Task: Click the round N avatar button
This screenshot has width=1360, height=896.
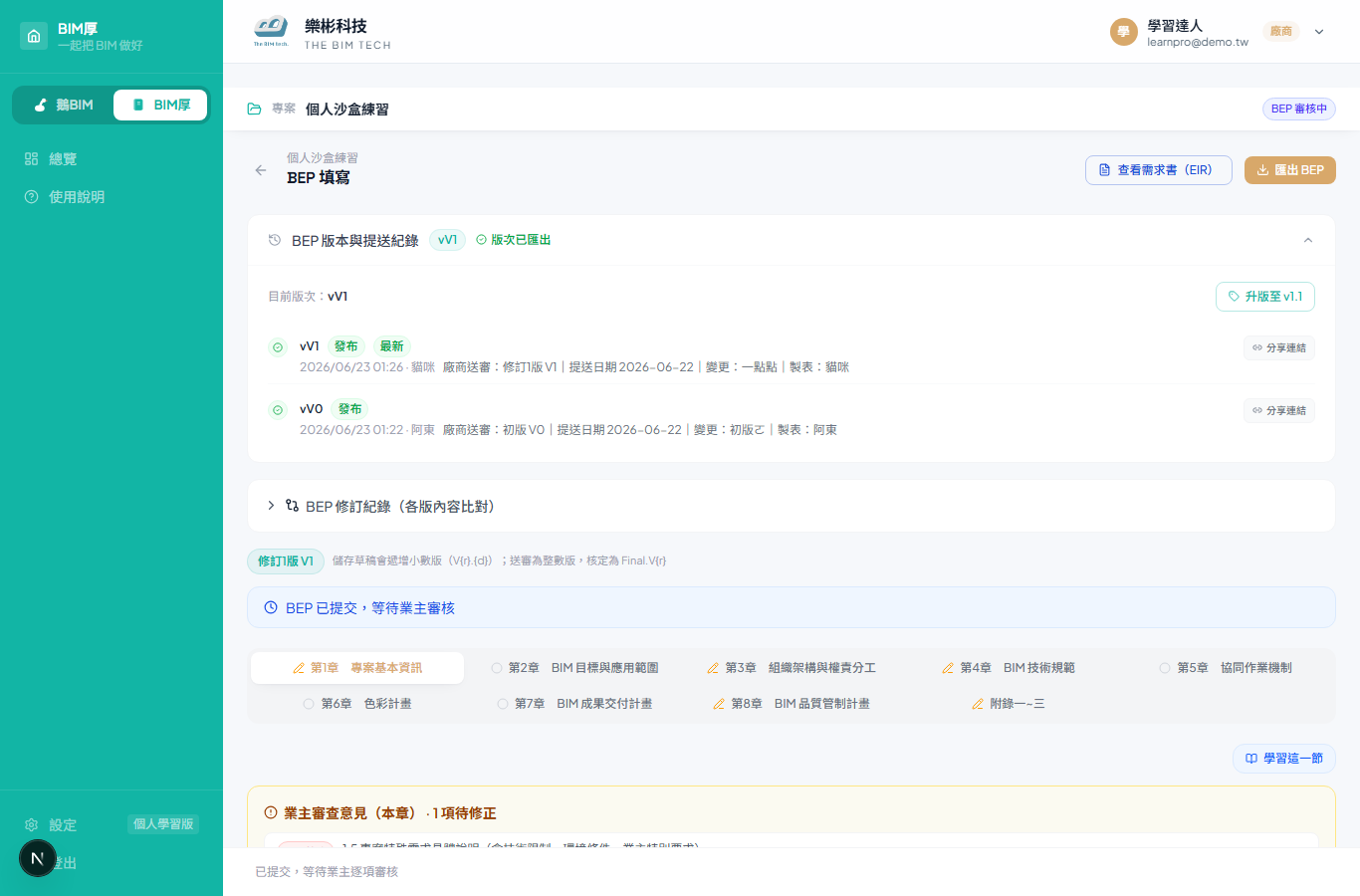Action: coord(38,858)
